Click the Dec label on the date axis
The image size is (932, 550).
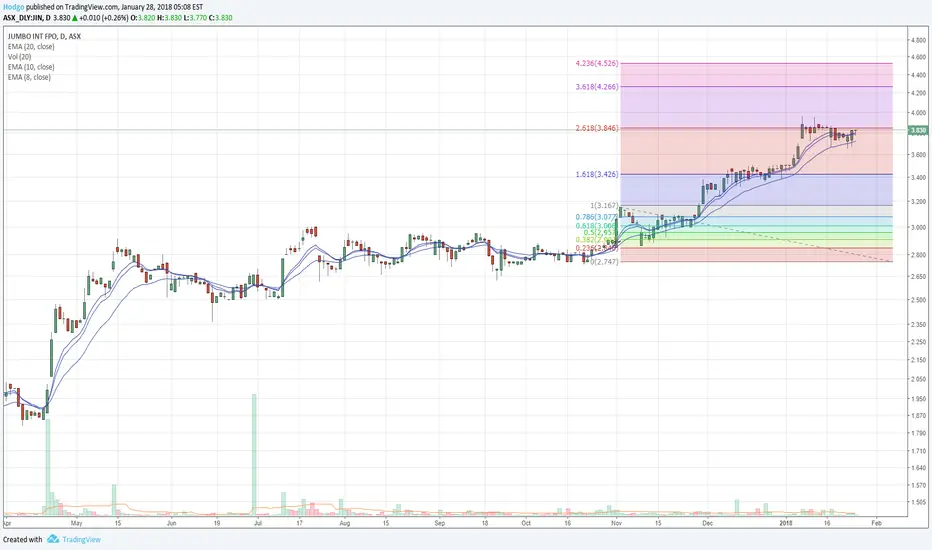coord(707,523)
